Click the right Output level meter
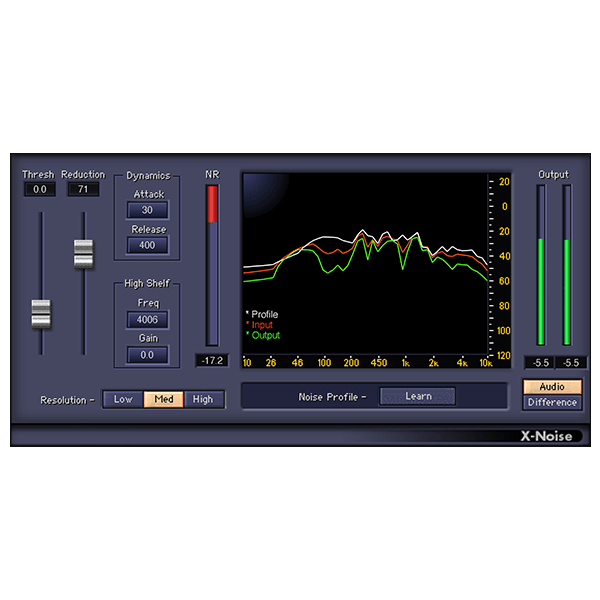The height and width of the screenshot is (600, 600). pos(567,265)
